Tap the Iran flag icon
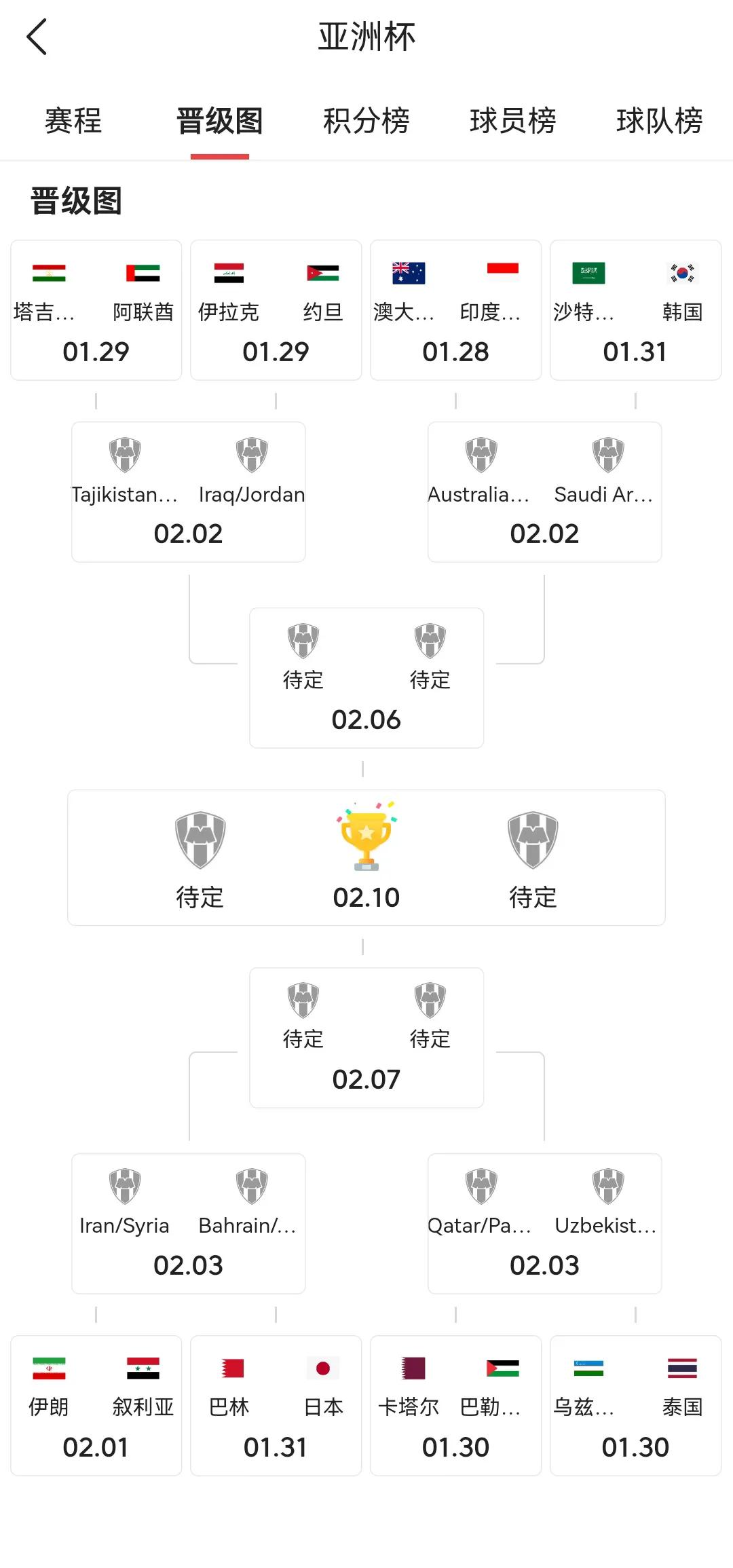The image size is (733, 1568). [49, 1368]
